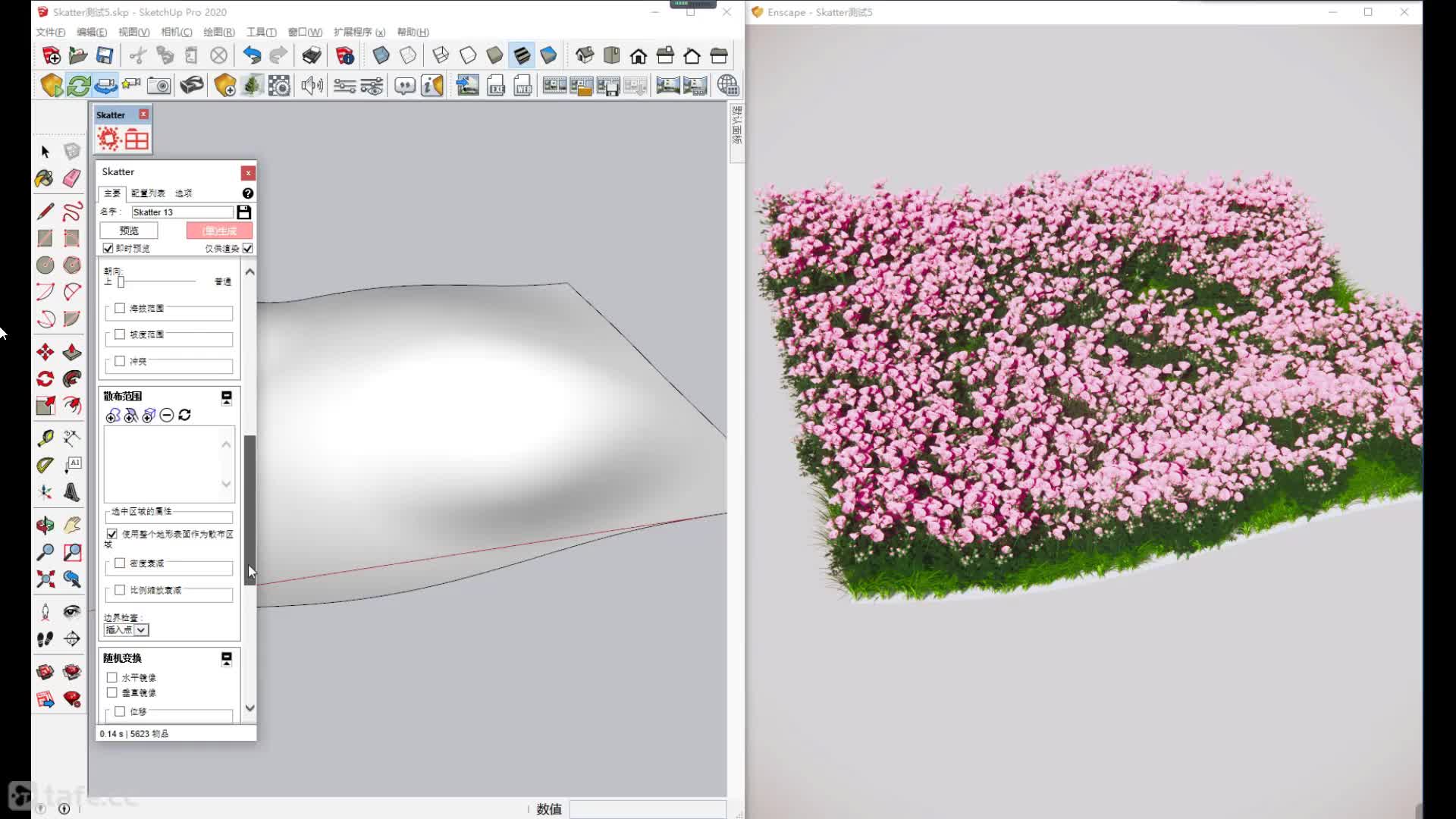Click the 预览 button
This screenshot has width=1456, height=819.
pos(129,231)
